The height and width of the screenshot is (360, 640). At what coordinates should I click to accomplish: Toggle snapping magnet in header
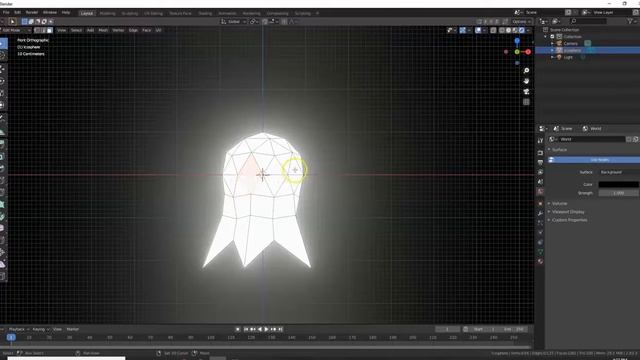click(x=265, y=21)
